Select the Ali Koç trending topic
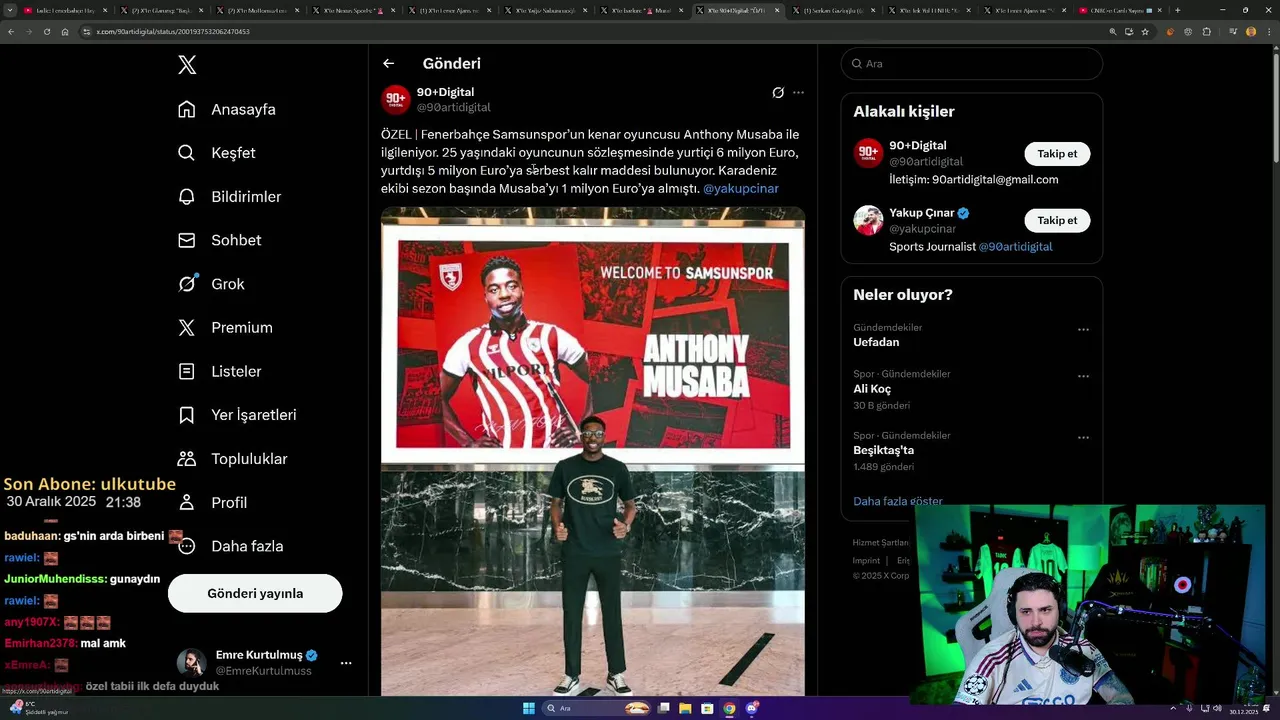The height and width of the screenshot is (720, 1280). click(x=872, y=389)
